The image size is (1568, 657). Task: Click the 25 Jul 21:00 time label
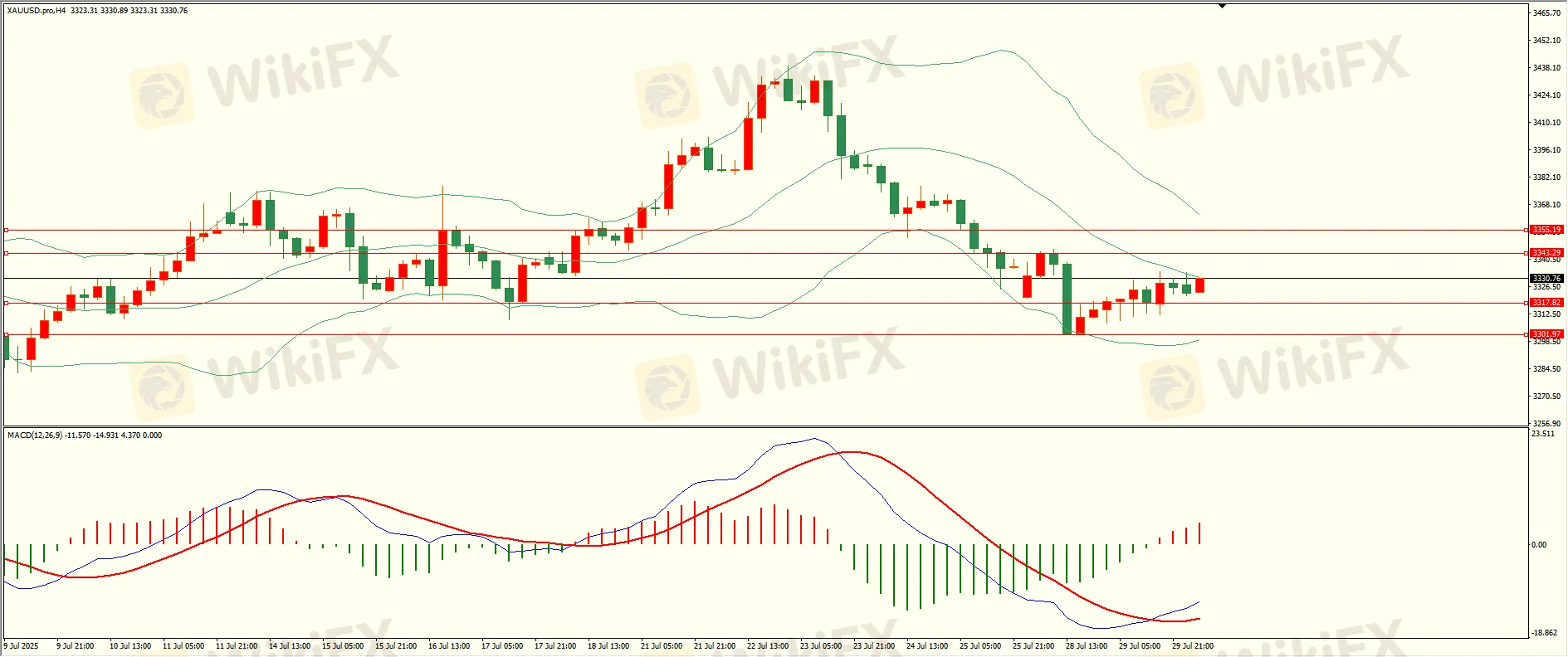(1033, 646)
